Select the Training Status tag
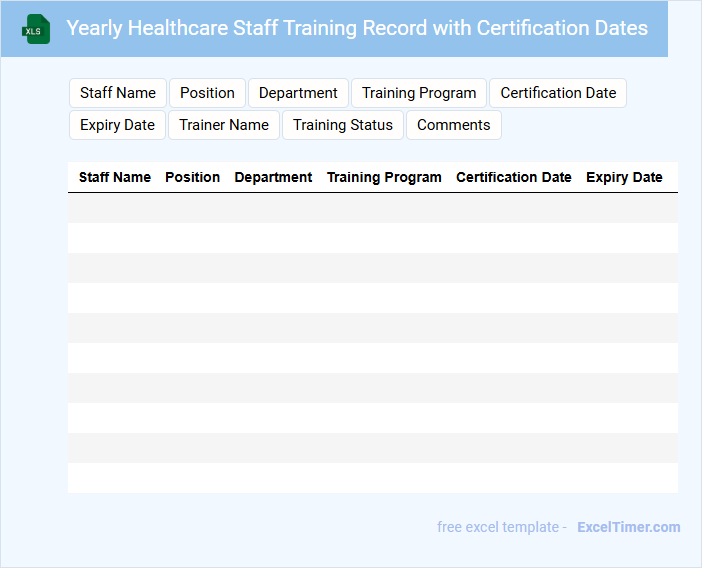 coord(343,125)
